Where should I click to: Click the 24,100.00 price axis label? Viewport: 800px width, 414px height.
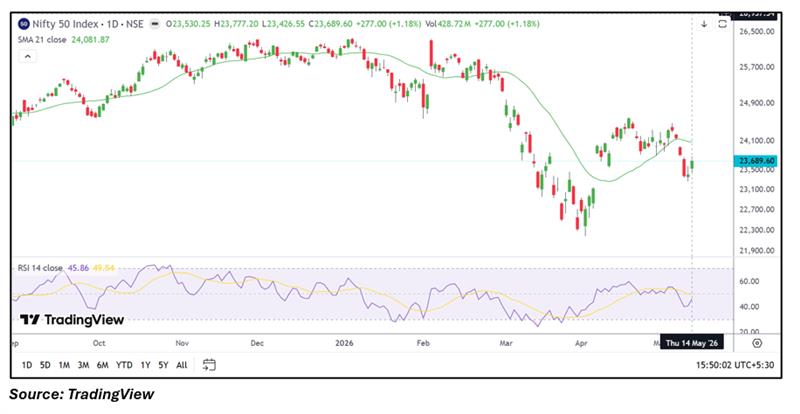tap(757, 140)
